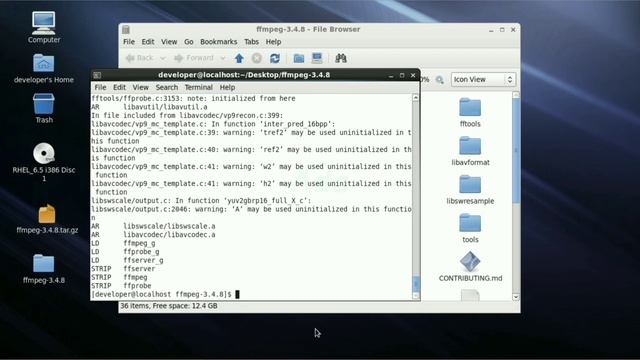Screen dimensions: 640x360
Task: Click the zoom magnifier icon in File Browser
Action: point(440,80)
